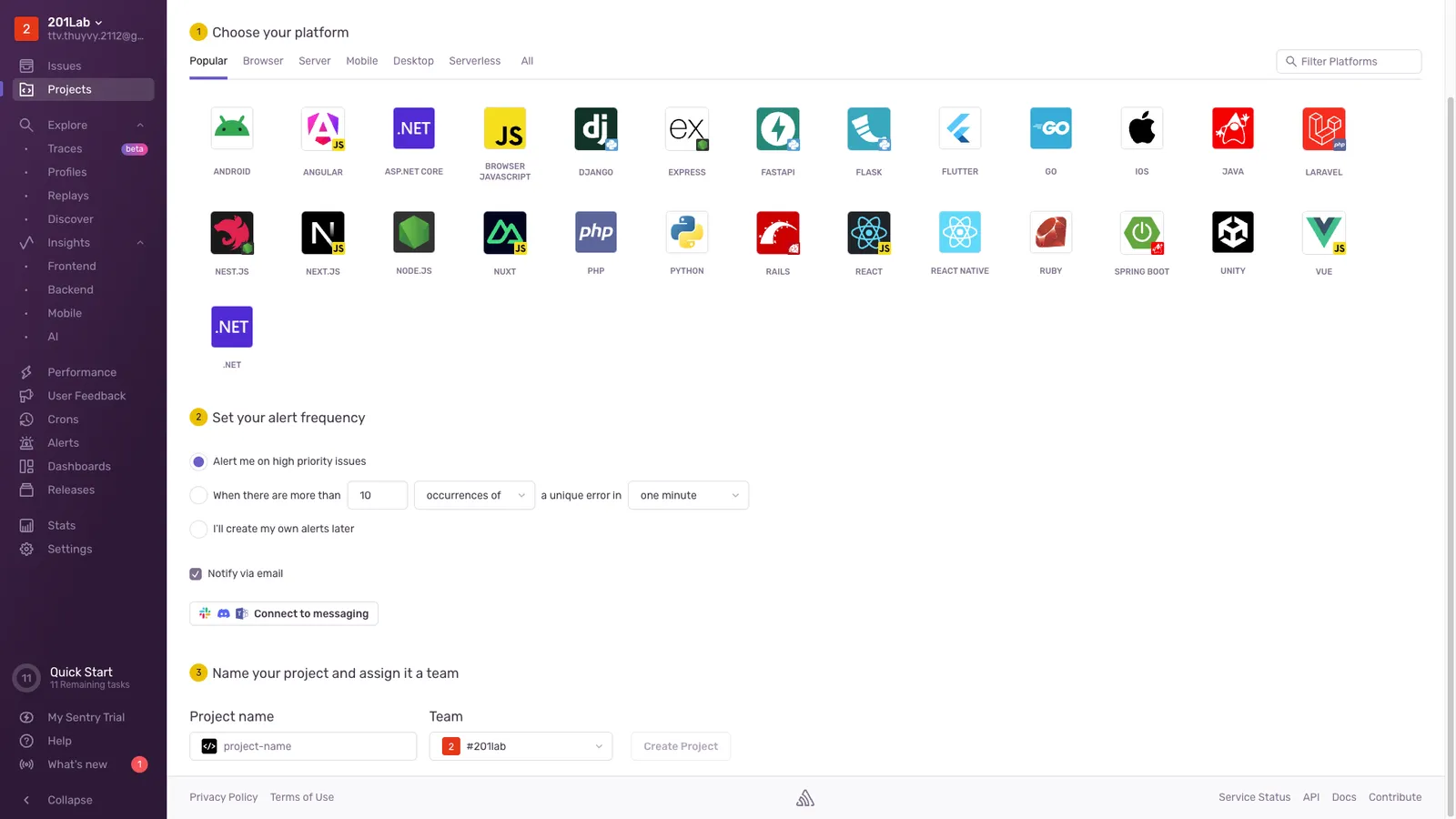Open Dashboards in the sidebar
This screenshot has width=1456, height=819.
(x=79, y=467)
